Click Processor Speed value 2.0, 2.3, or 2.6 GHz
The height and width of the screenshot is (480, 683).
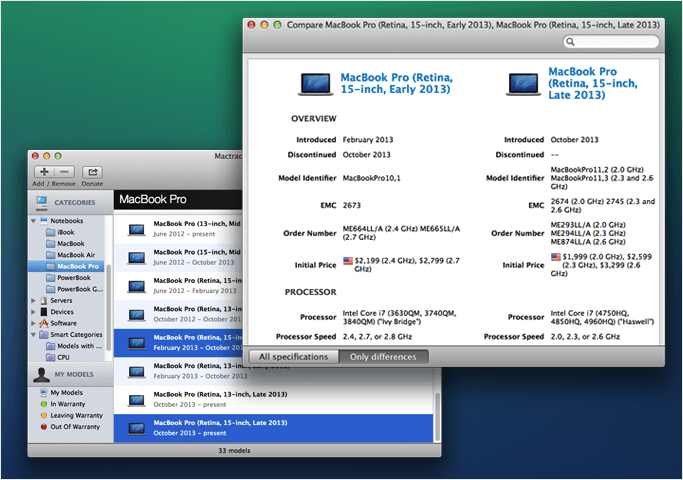pyautogui.click(x=585, y=337)
